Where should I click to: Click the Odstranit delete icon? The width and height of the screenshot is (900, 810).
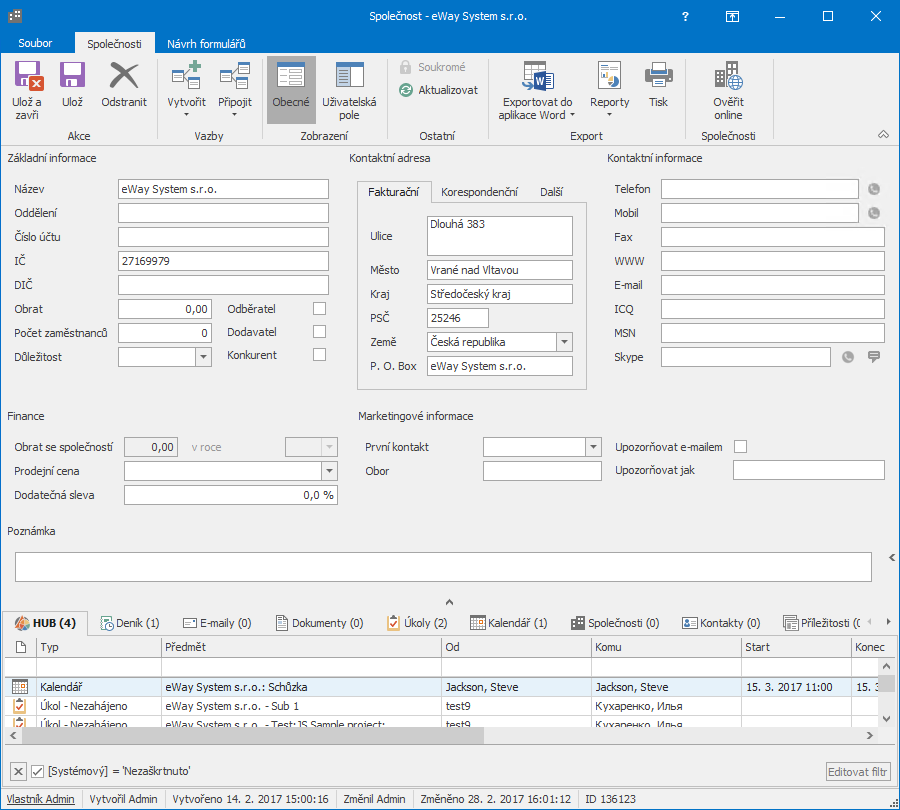pyautogui.click(x=124, y=76)
